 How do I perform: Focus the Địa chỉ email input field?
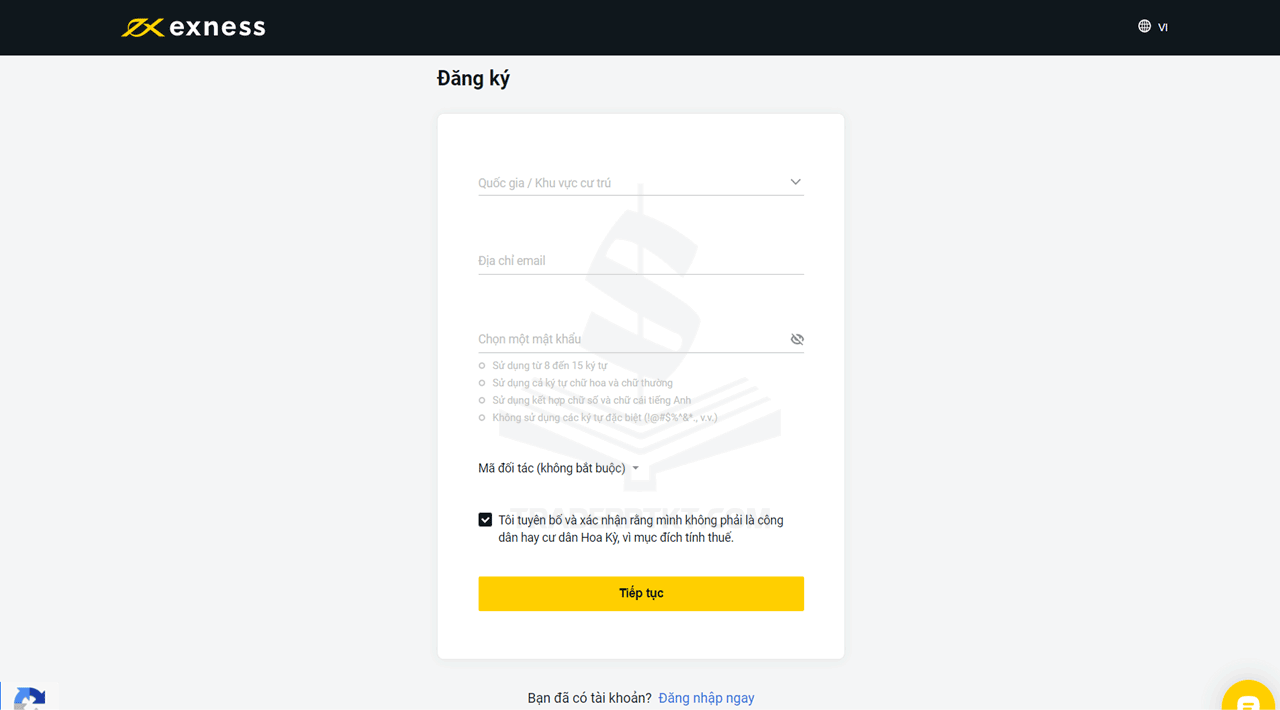tap(640, 261)
